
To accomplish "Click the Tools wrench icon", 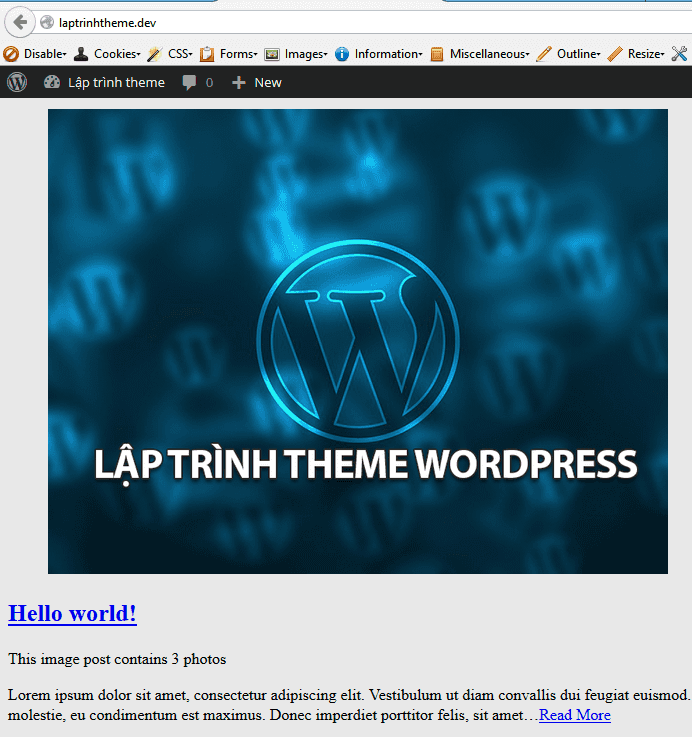I will [679, 54].
